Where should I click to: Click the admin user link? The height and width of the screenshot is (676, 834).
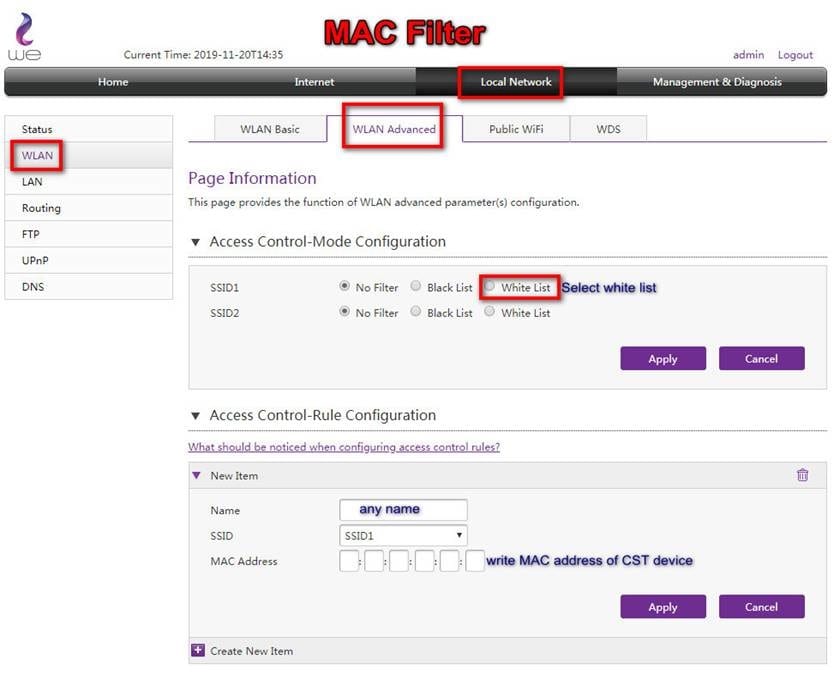pos(748,55)
